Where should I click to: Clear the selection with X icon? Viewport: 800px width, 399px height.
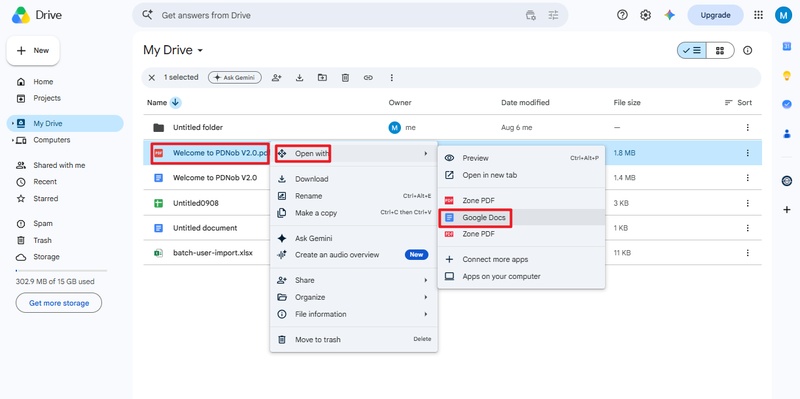(152, 78)
